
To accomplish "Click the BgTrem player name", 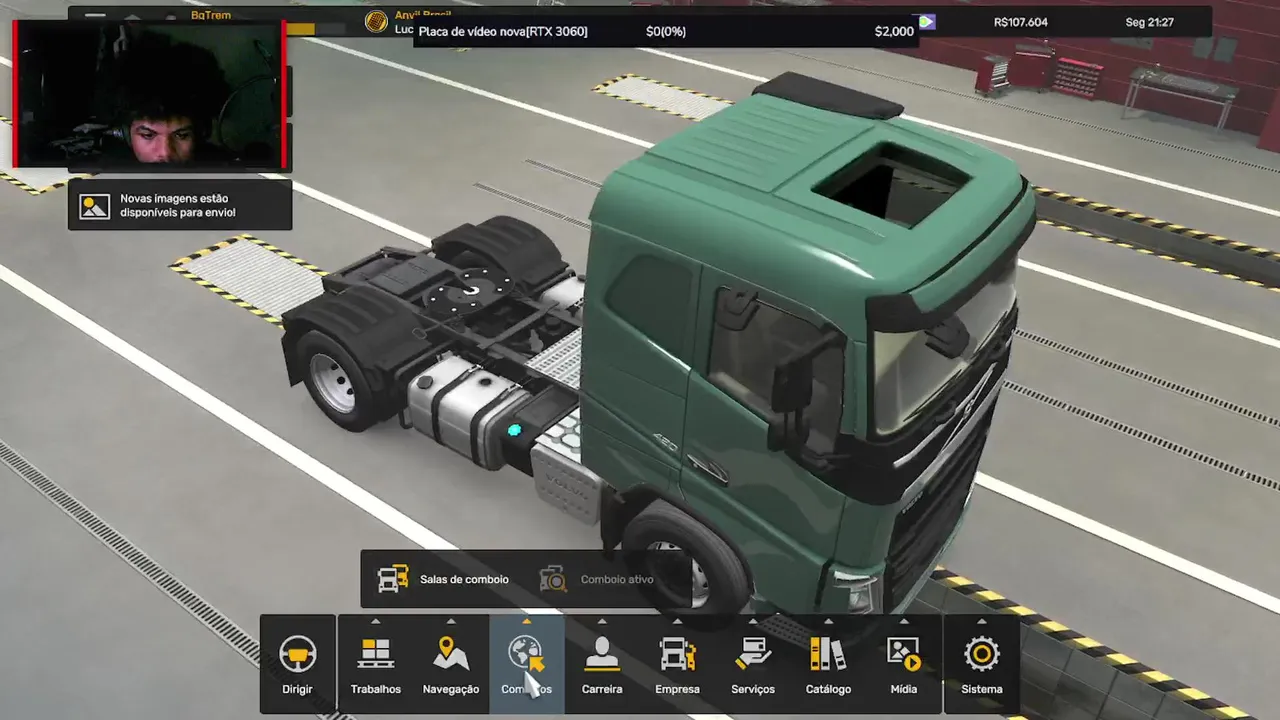I will coord(211,16).
